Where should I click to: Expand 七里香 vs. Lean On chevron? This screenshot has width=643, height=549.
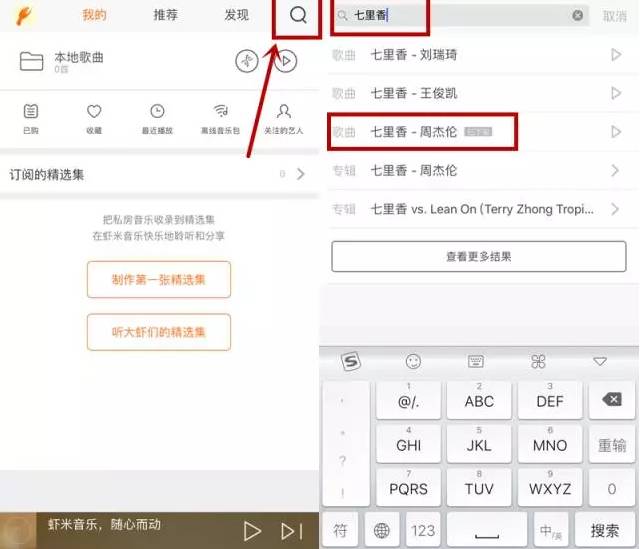coord(615,209)
